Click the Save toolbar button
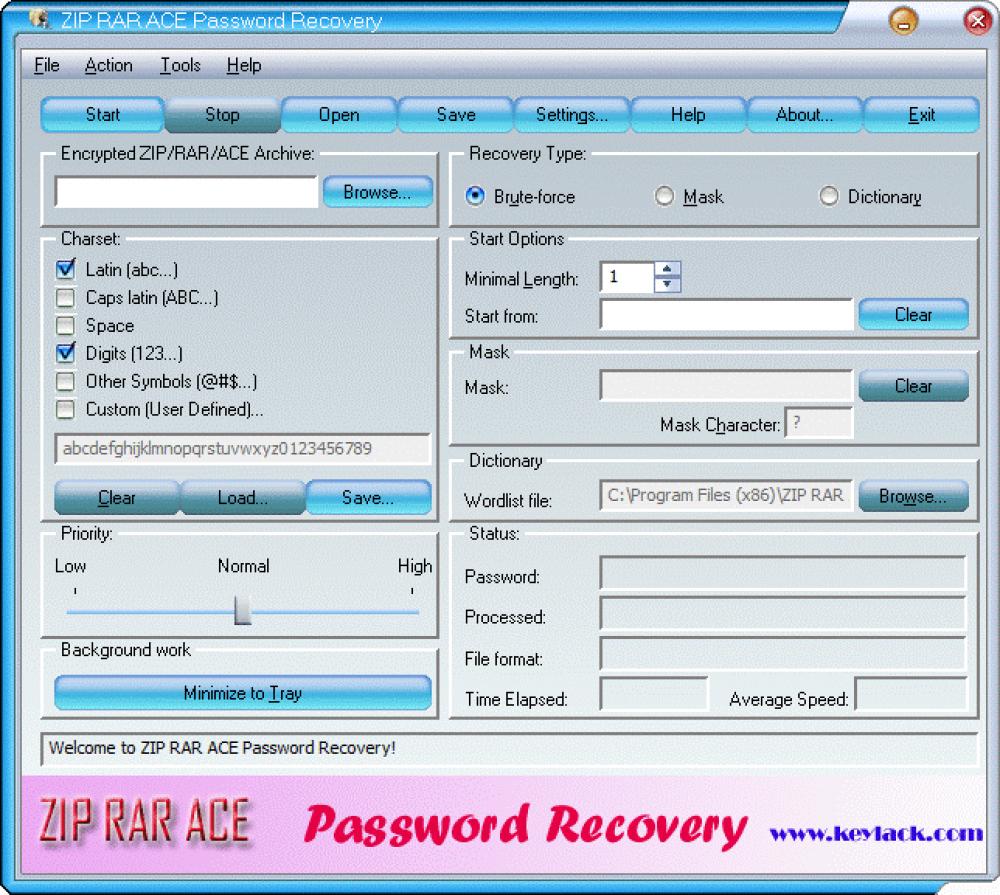The image size is (1000, 895). [x=455, y=114]
